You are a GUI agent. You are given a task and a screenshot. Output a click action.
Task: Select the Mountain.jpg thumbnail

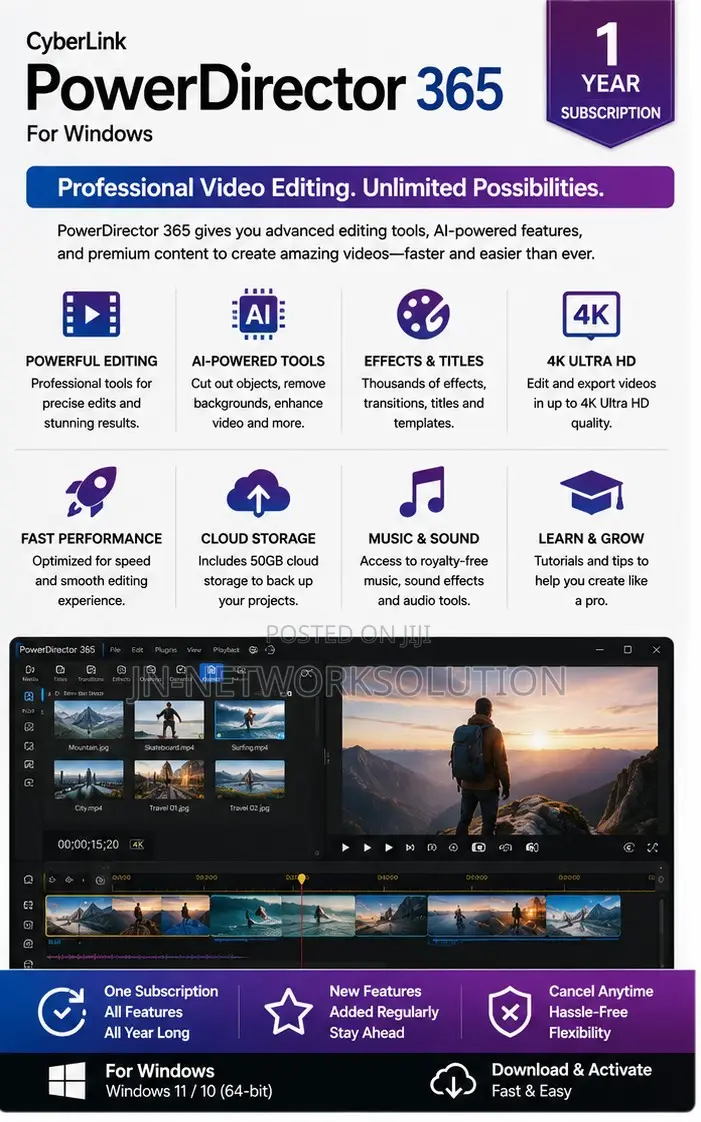click(x=89, y=721)
